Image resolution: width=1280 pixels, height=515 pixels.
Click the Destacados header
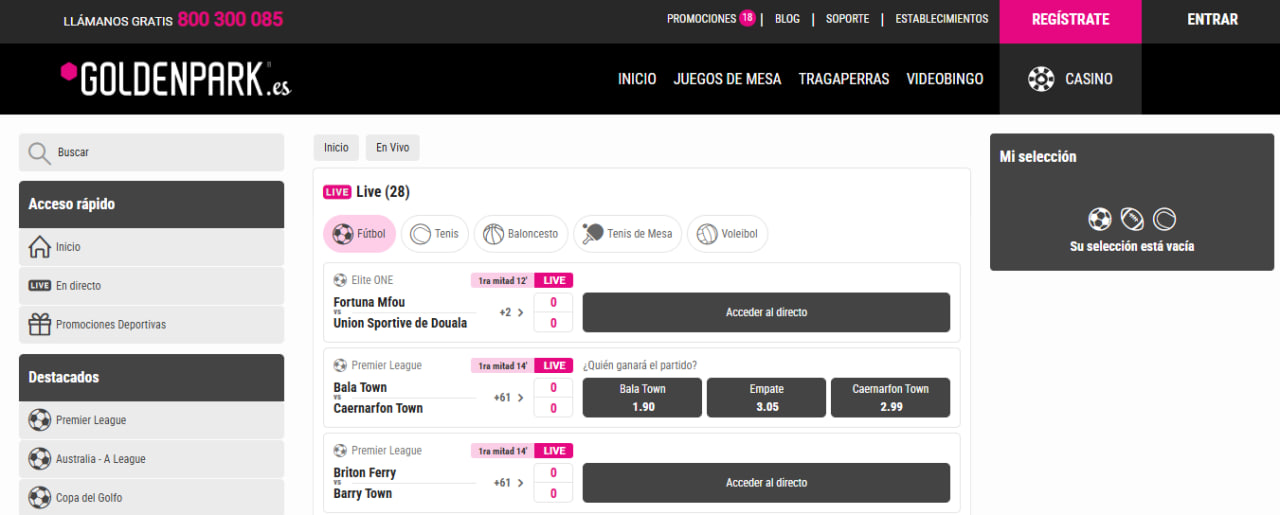[151, 377]
